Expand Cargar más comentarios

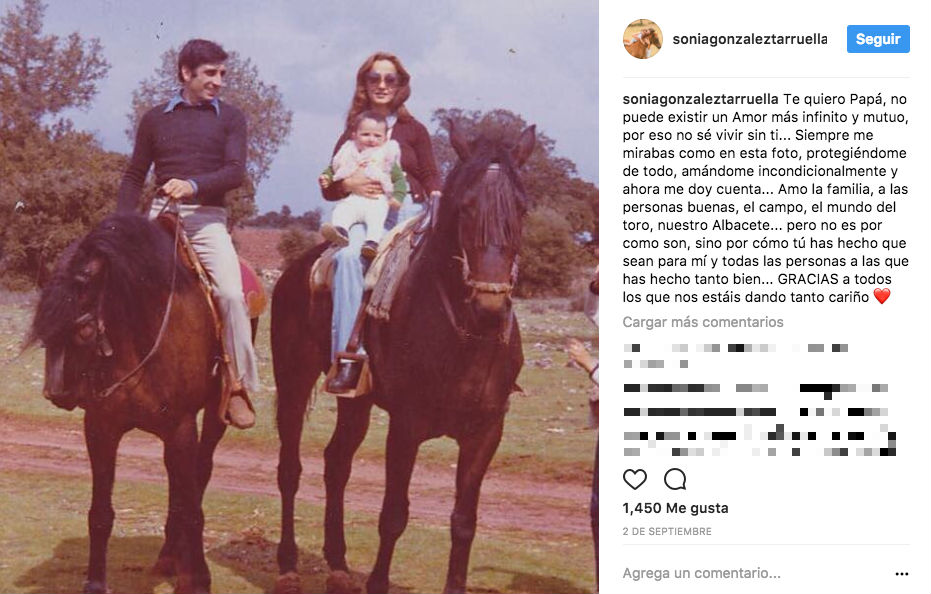[703, 322]
